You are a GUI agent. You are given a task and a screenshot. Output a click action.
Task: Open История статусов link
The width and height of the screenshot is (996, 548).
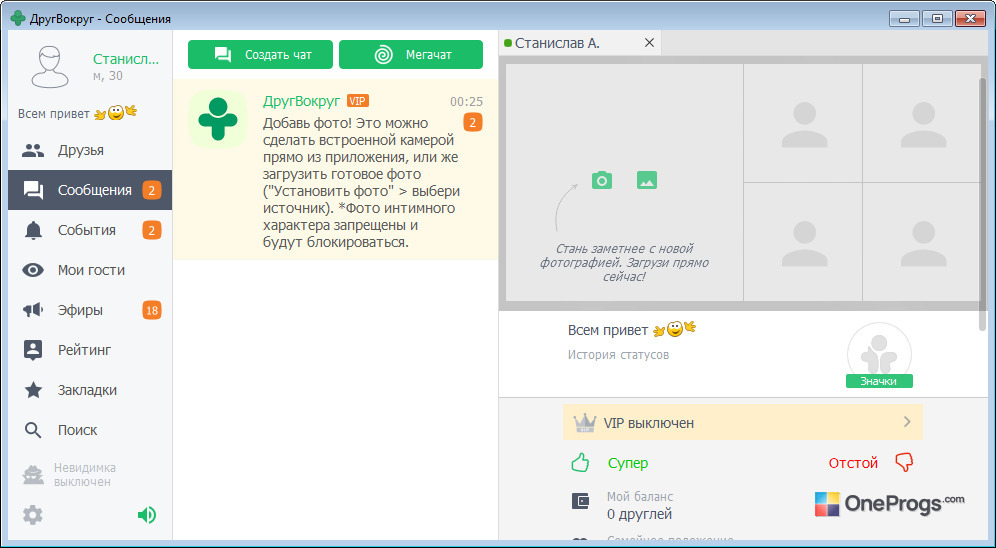tap(618, 355)
